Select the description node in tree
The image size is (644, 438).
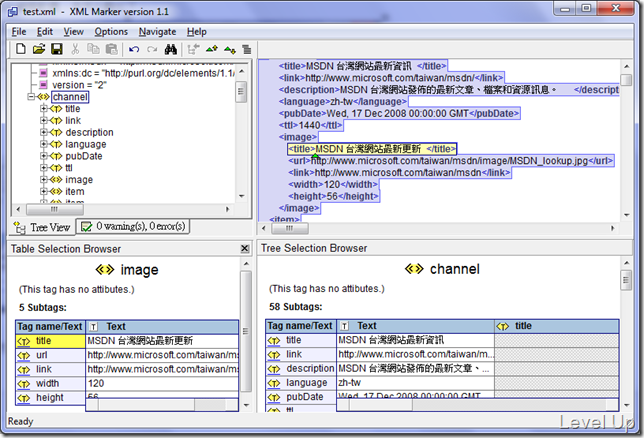click(x=90, y=132)
